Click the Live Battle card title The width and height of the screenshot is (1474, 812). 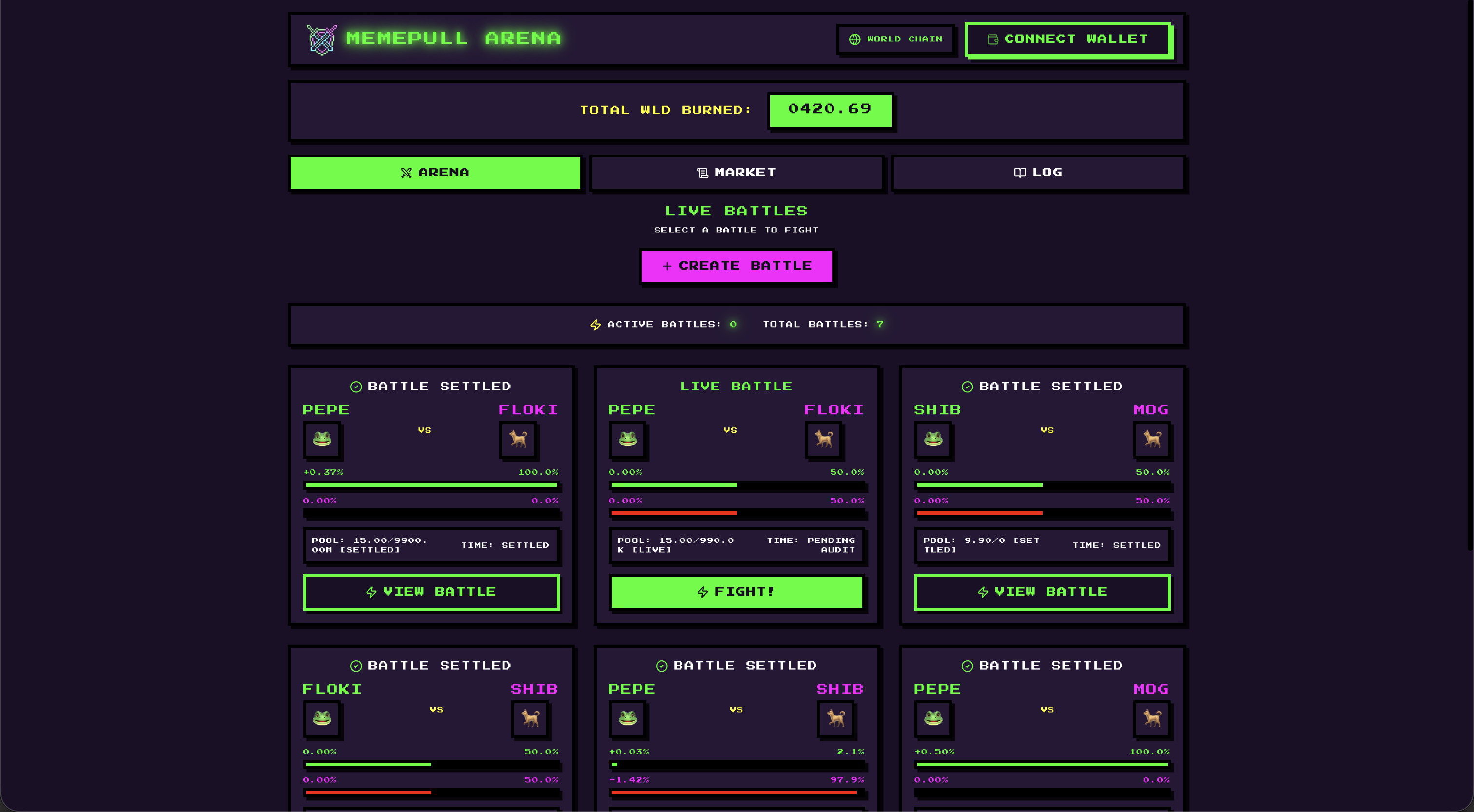(x=737, y=387)
